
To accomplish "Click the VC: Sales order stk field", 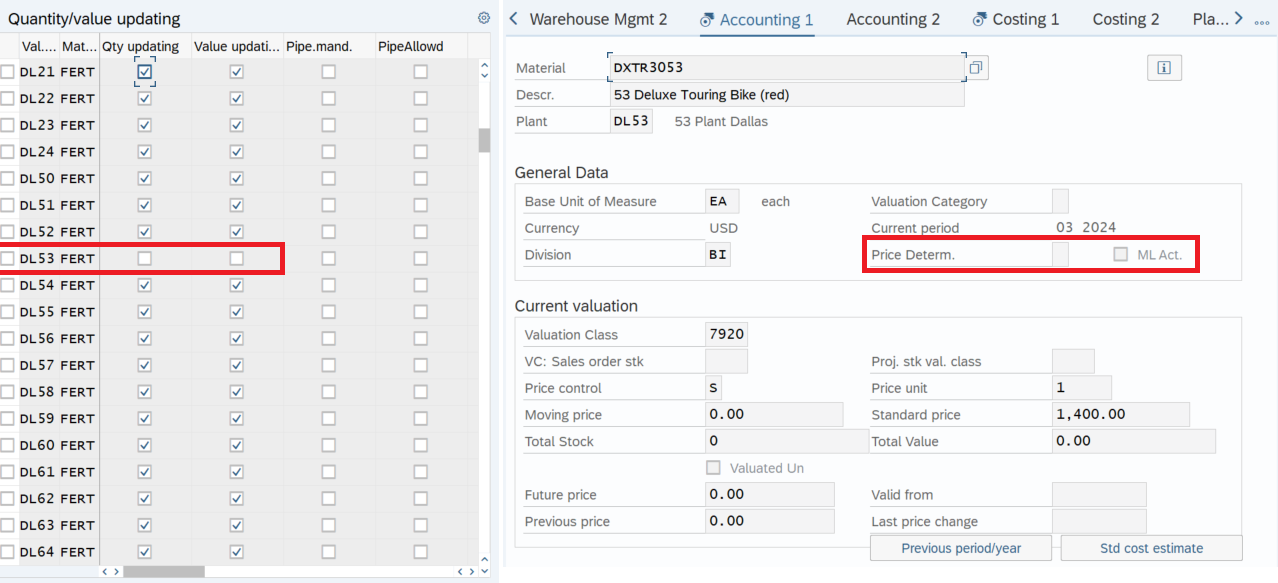I will tap(726, 361).
